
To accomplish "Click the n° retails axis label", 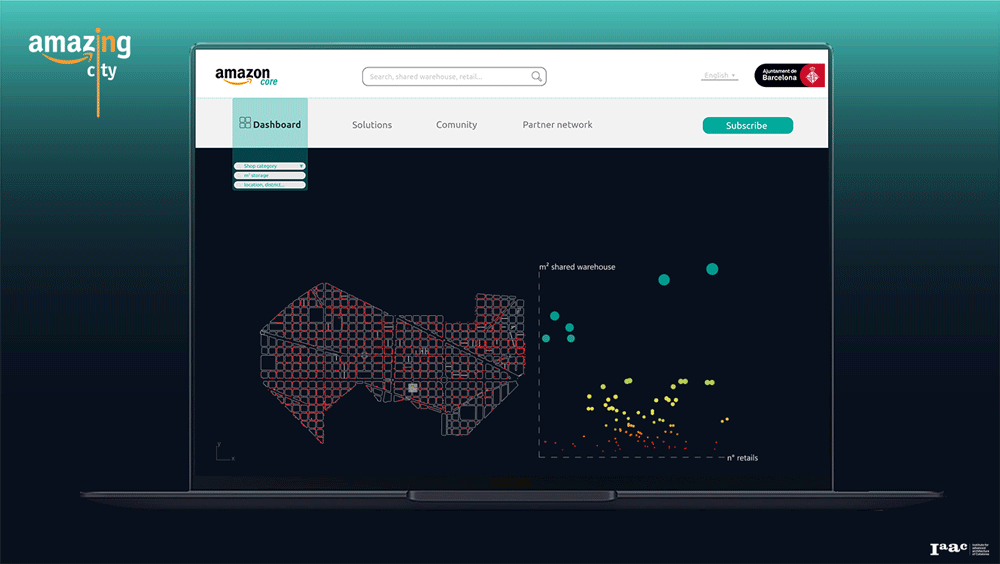I will point(742,458).
